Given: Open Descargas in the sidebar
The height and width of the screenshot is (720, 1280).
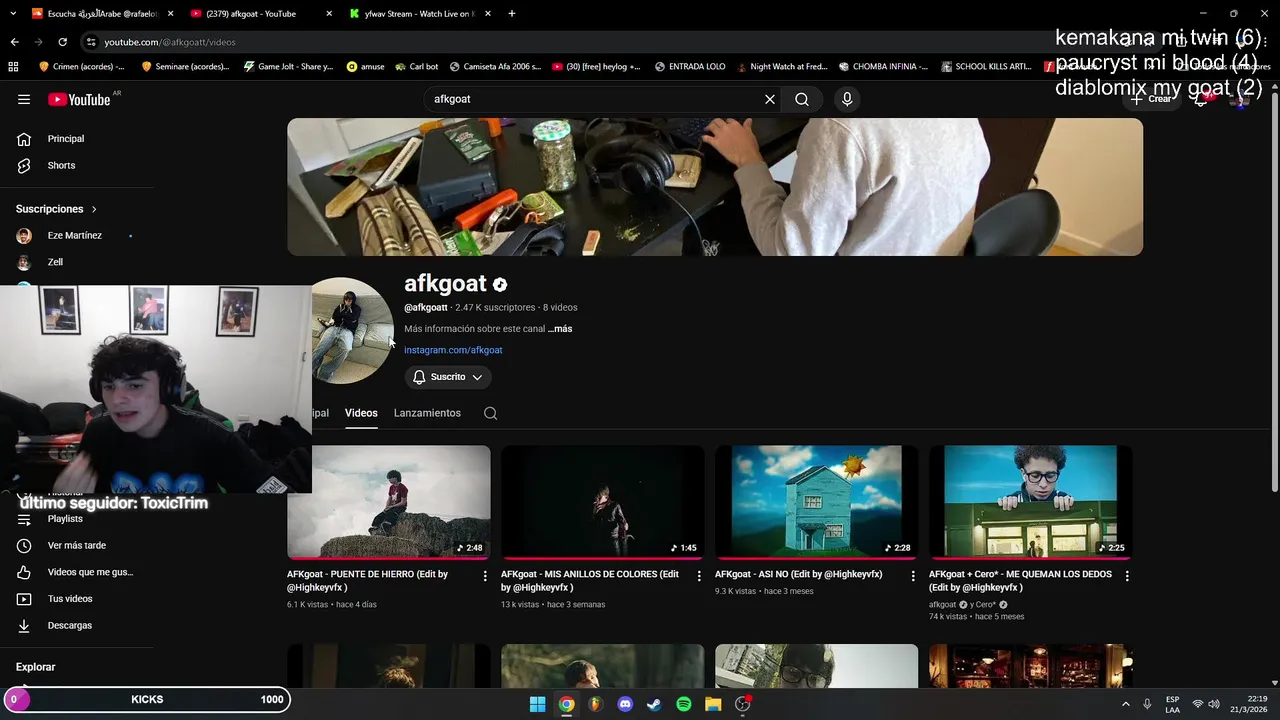Looking at the screenshot, I should (x=70, y=625).
